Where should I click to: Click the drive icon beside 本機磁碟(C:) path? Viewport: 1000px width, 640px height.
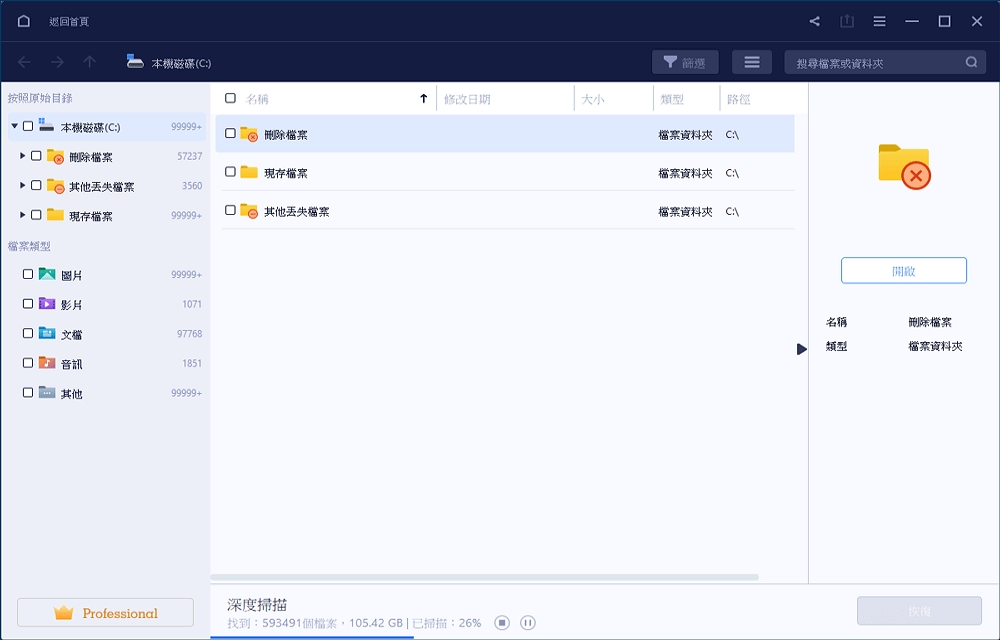pyautogui.click(x=135, y=61)
